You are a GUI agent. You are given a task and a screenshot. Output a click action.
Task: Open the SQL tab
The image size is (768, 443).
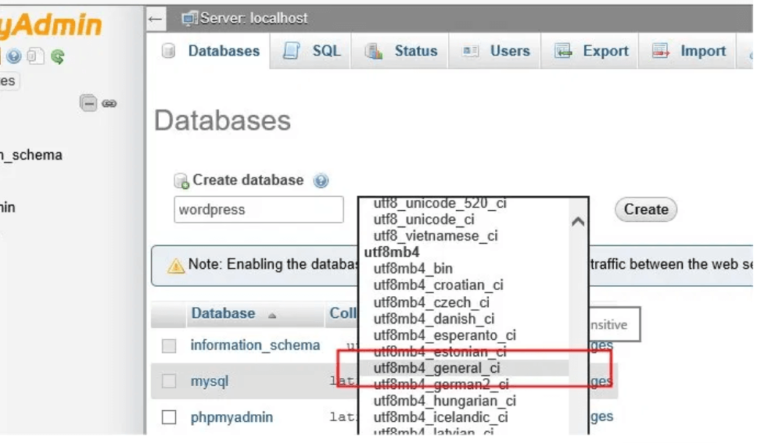pyautogui.click(x=312, y=51)
